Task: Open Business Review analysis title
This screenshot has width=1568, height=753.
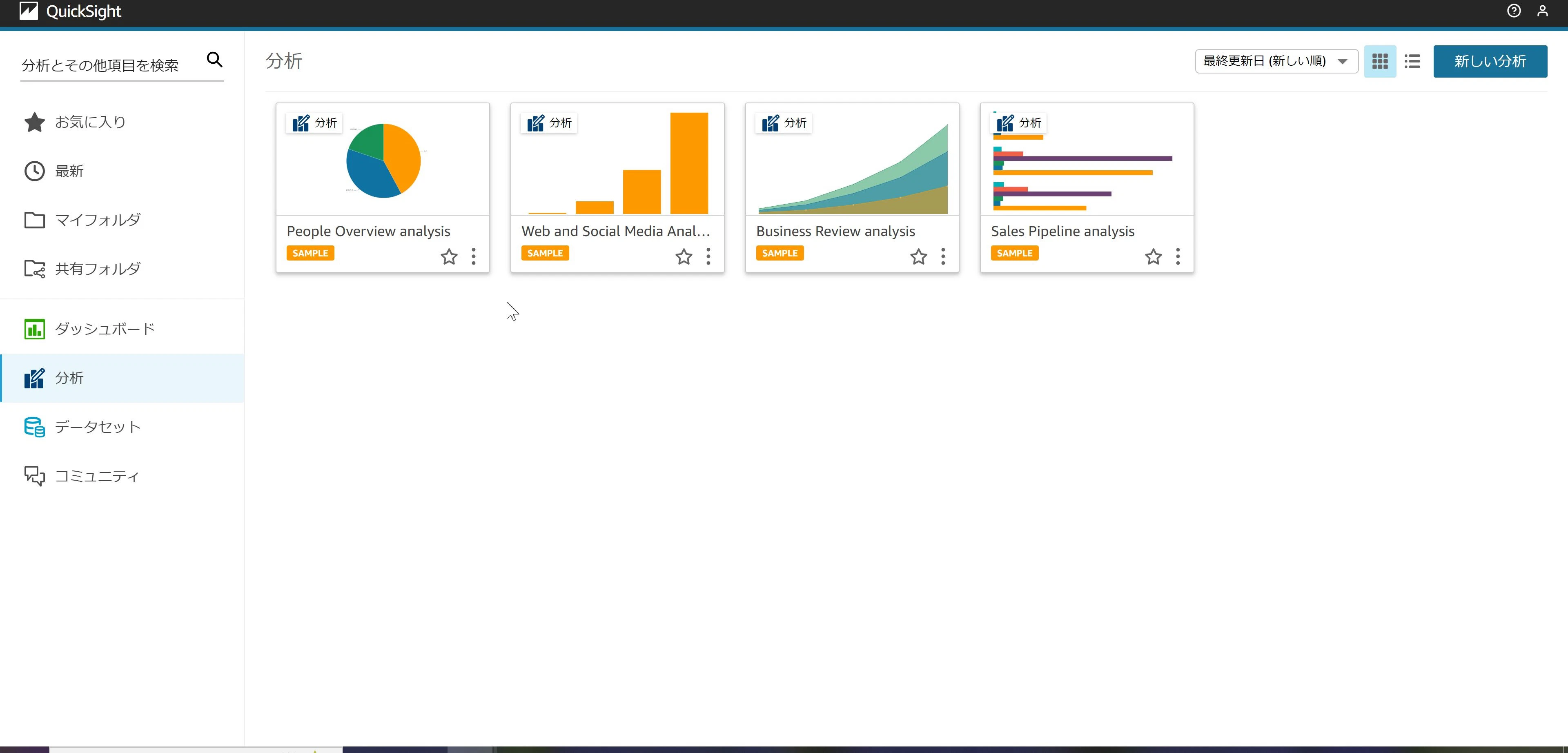Action: (835, 231)
